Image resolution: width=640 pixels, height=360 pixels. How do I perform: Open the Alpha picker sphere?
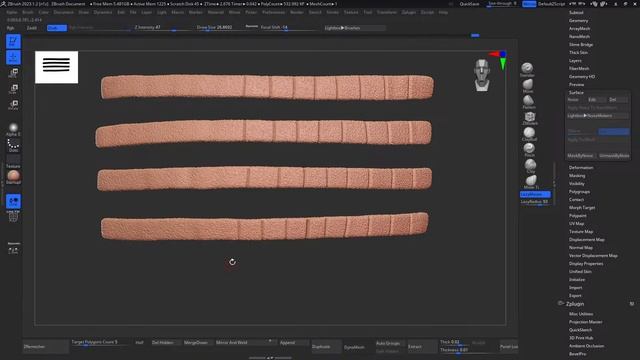(x=13, y=128)
